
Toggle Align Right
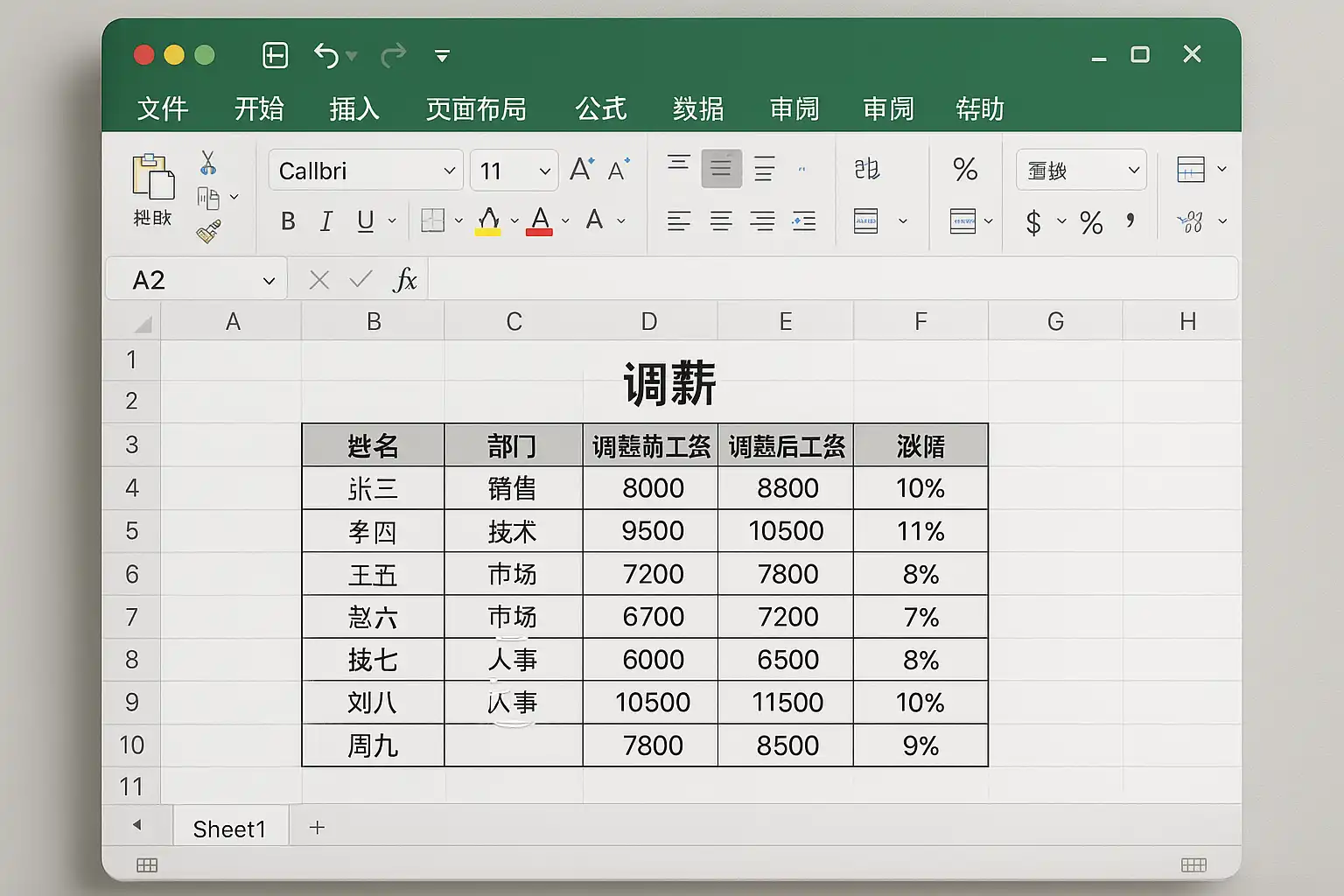pyautogui.click(x=762, y=221)
